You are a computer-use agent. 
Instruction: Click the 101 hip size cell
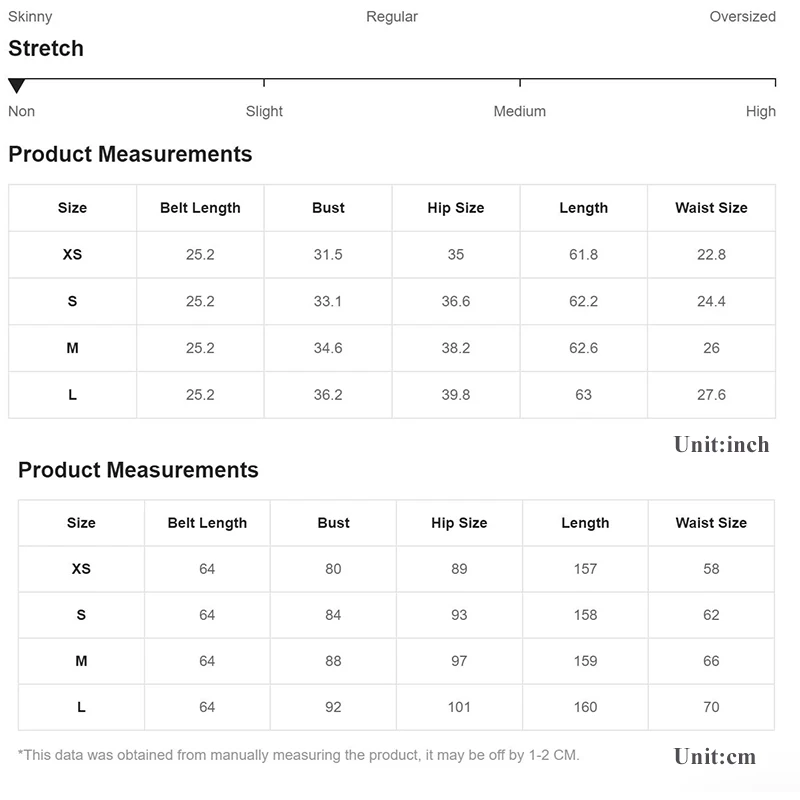coord(459,707)
